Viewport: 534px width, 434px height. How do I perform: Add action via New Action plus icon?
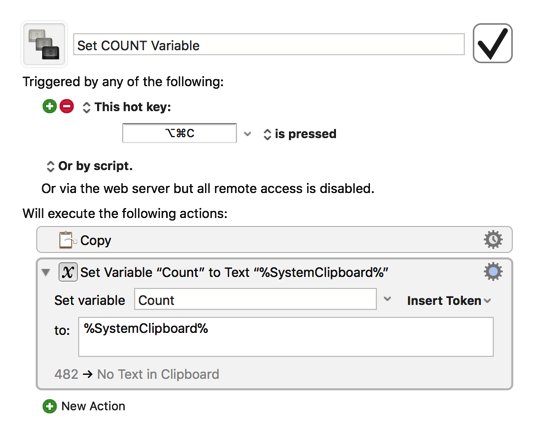50,406
